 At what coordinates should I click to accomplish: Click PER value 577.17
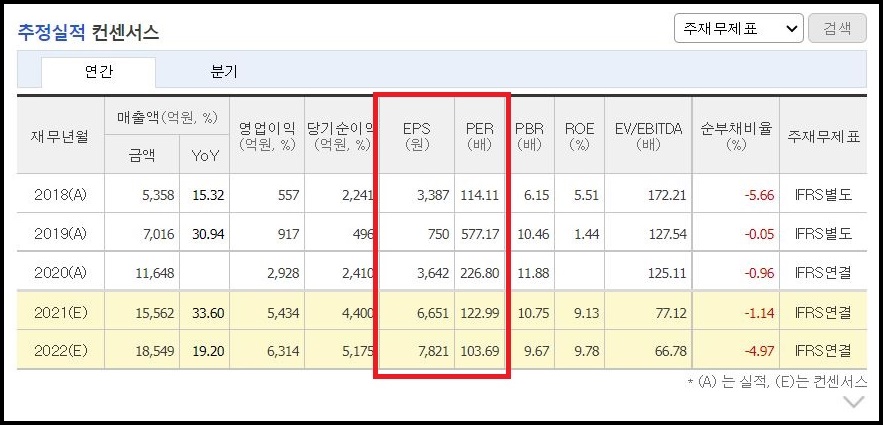coord(480,234)
